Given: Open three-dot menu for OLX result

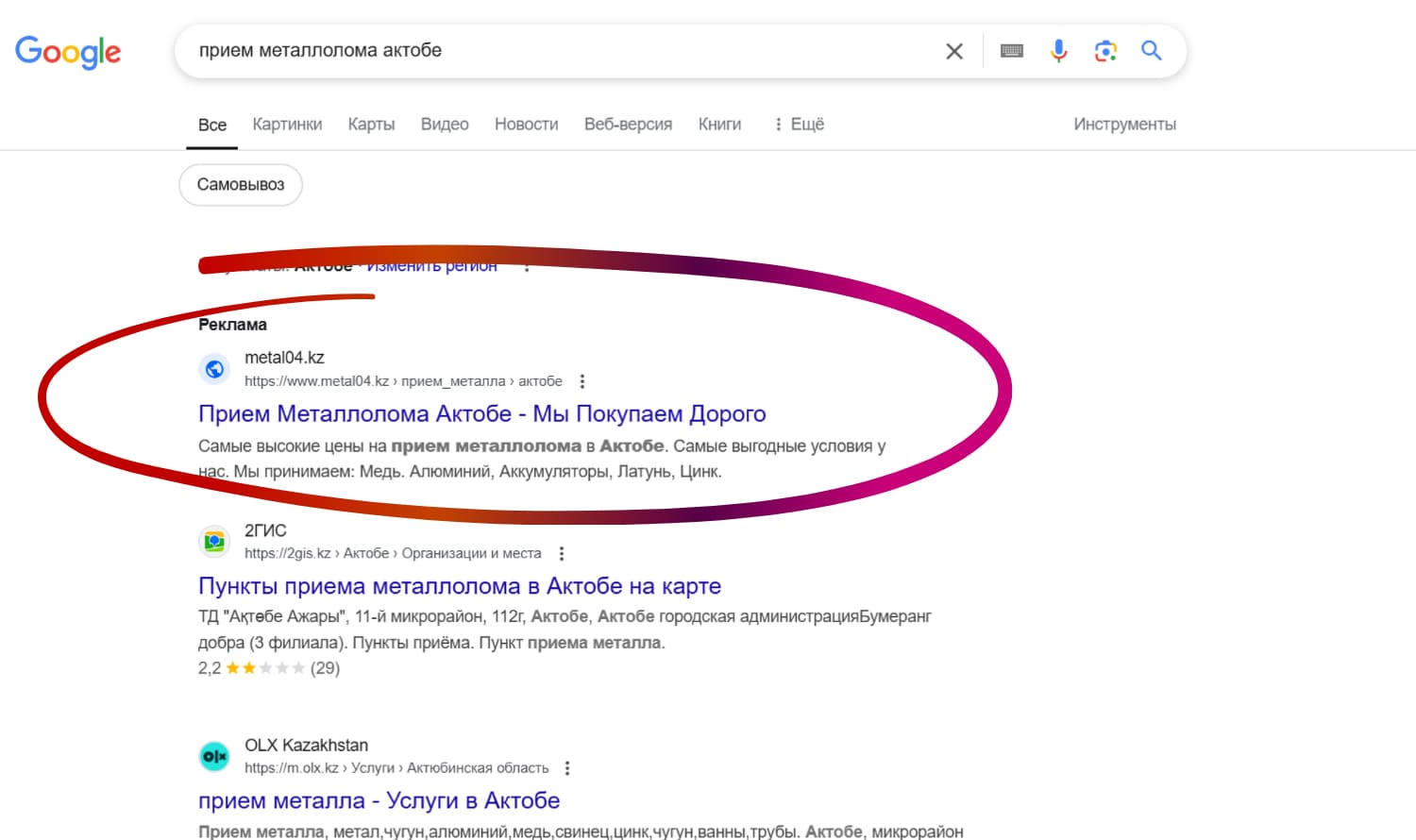Looking at the screenshot, I should (567, 768).
